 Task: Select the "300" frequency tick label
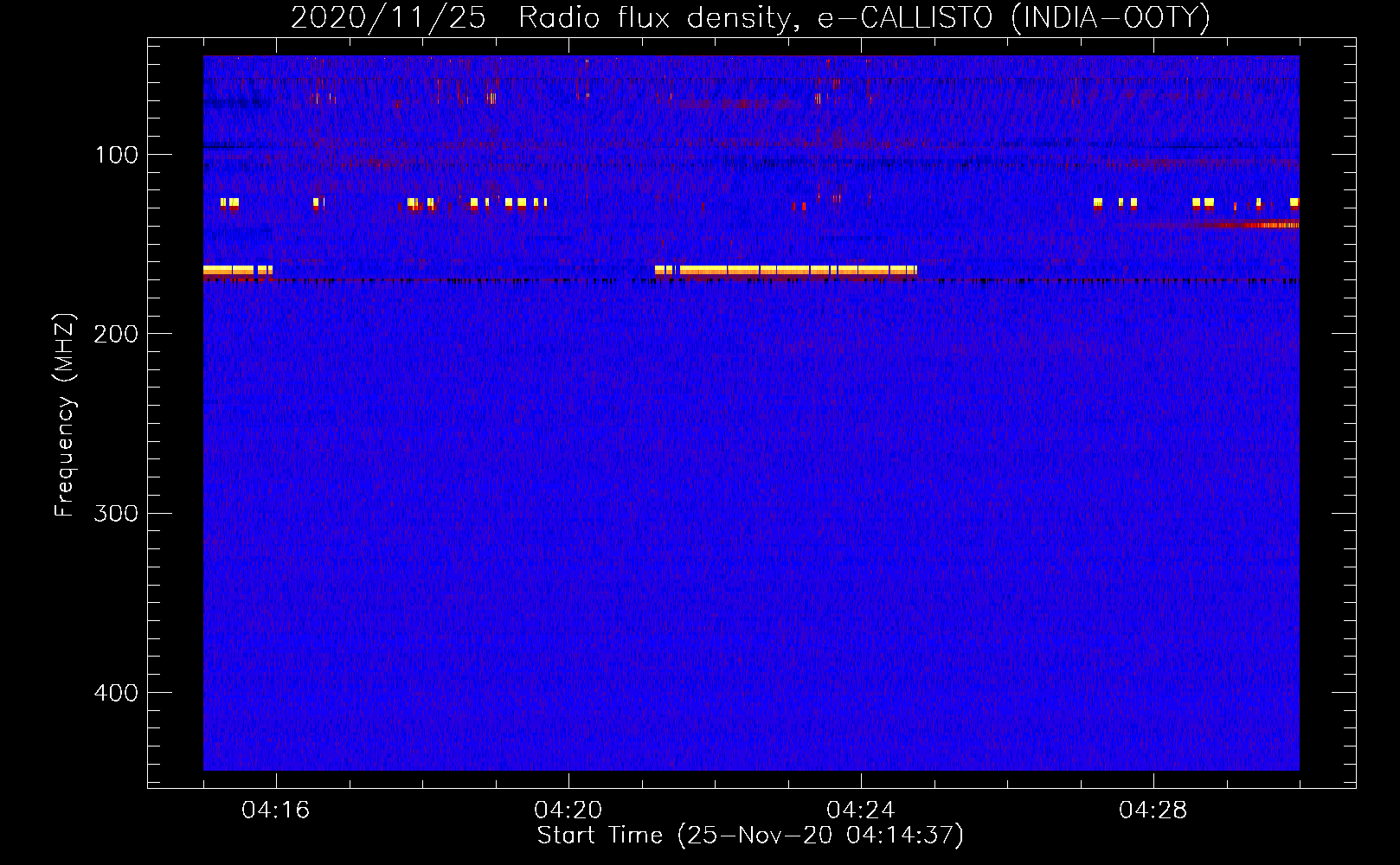click(117, 514)
